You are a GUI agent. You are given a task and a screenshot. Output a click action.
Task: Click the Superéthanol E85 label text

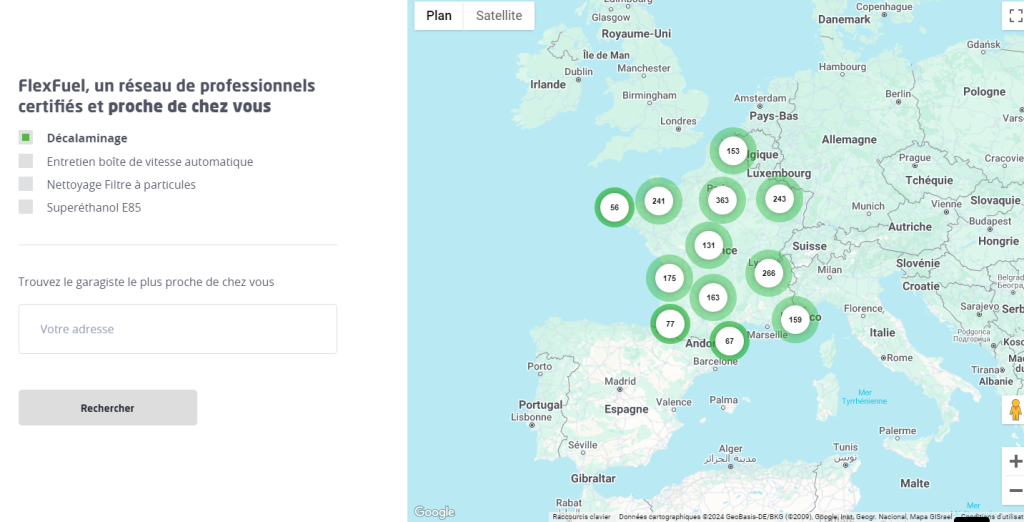93,208
